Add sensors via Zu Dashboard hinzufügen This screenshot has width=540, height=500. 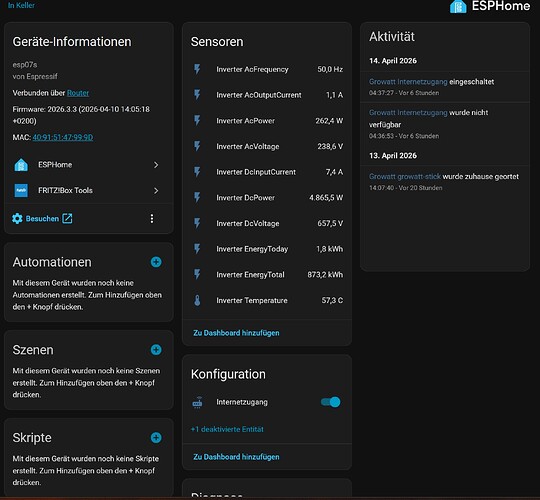(236, 333)
